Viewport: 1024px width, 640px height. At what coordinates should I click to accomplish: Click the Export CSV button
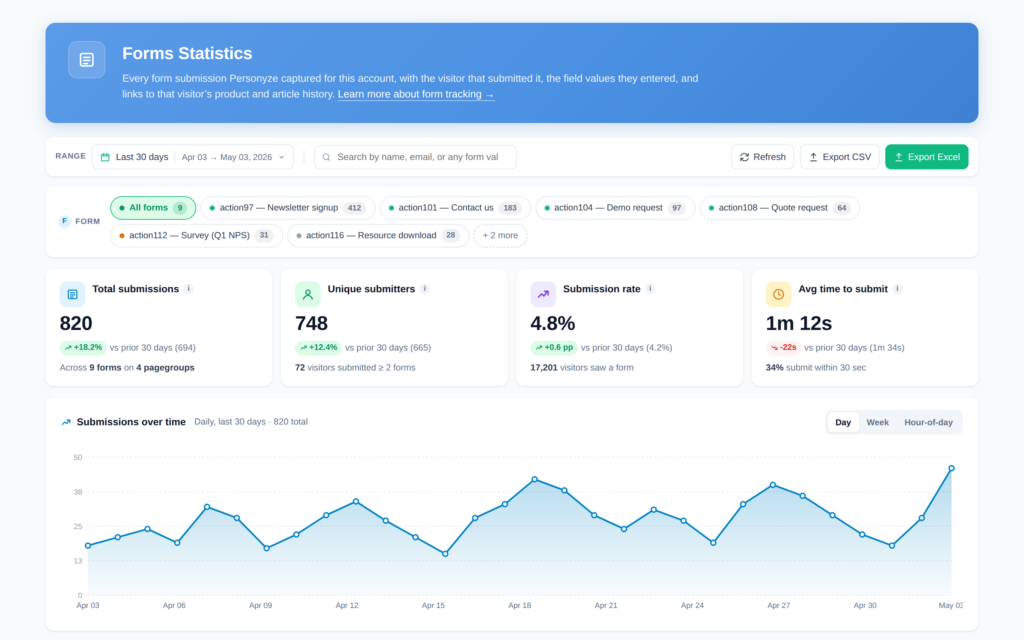tap(839, 157)
